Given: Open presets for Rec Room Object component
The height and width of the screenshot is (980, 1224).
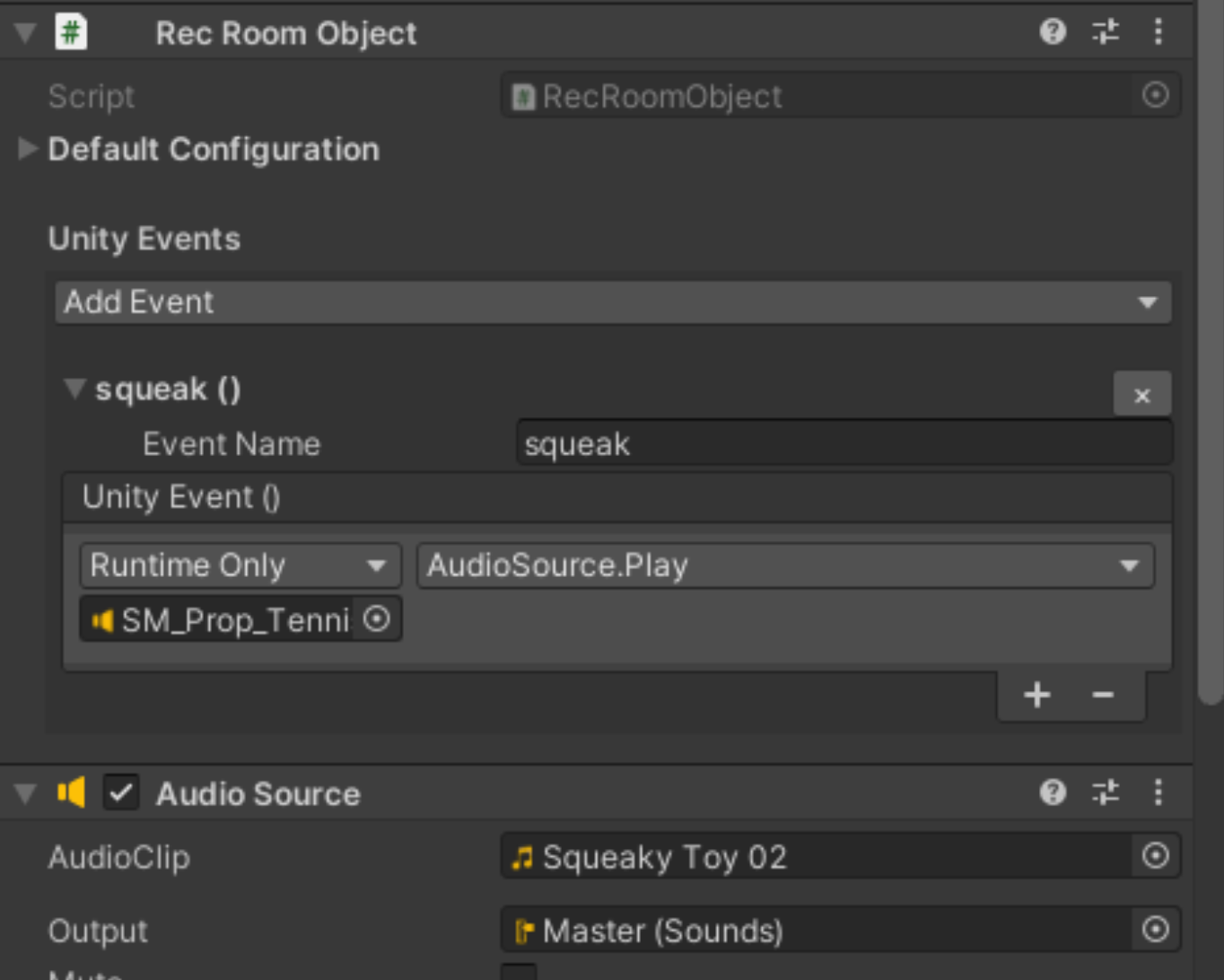Looking at the screenshot, I should [x=1106, y=32].
